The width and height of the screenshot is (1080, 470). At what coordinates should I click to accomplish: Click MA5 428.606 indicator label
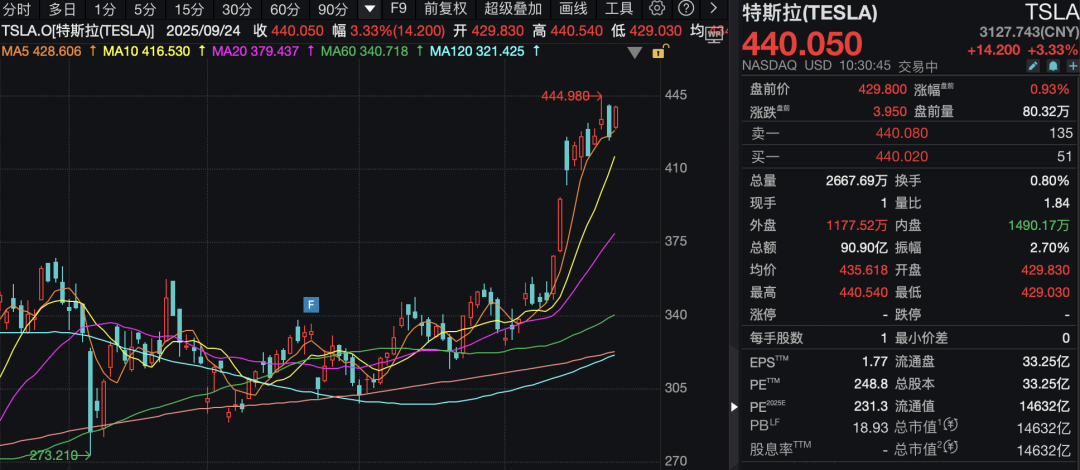click(x=43, y=51)
